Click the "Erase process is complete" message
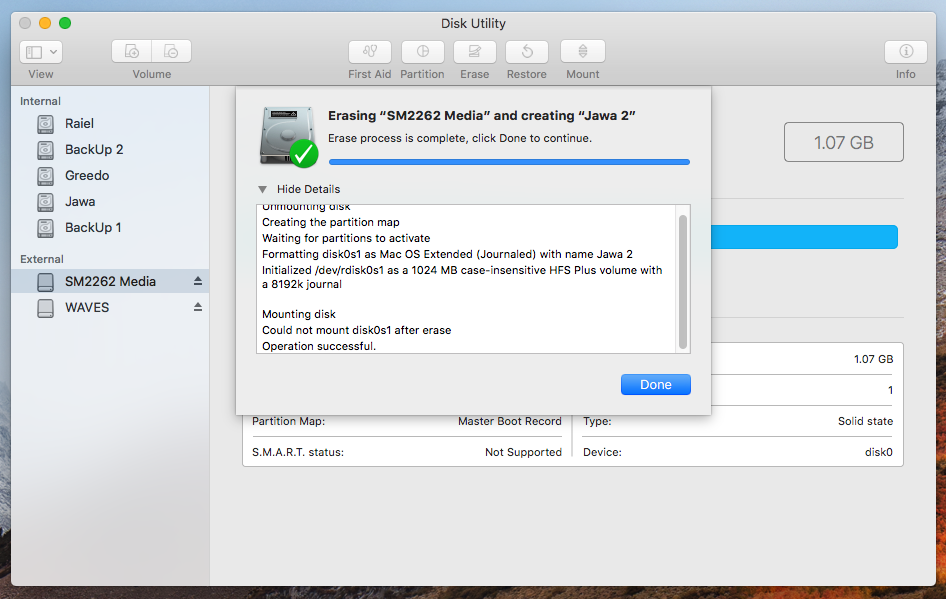The height and width of the screenshot is (599, 946). (460, 138)
